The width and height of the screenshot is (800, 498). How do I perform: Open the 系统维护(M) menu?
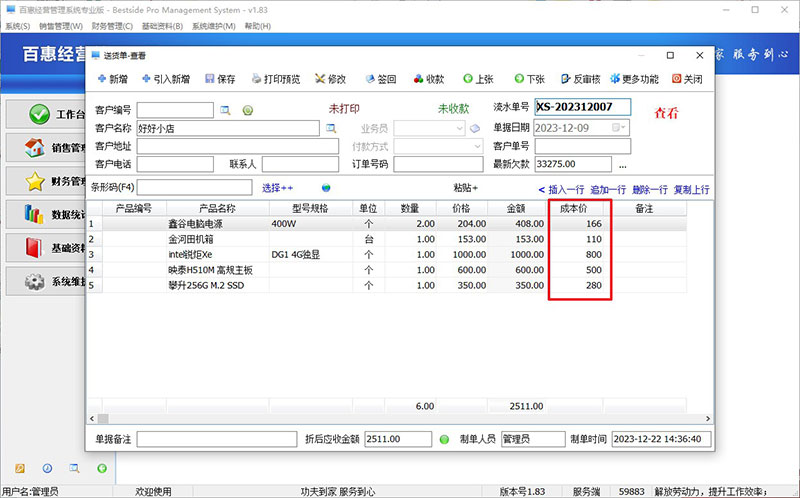click(x=213, y=26)
